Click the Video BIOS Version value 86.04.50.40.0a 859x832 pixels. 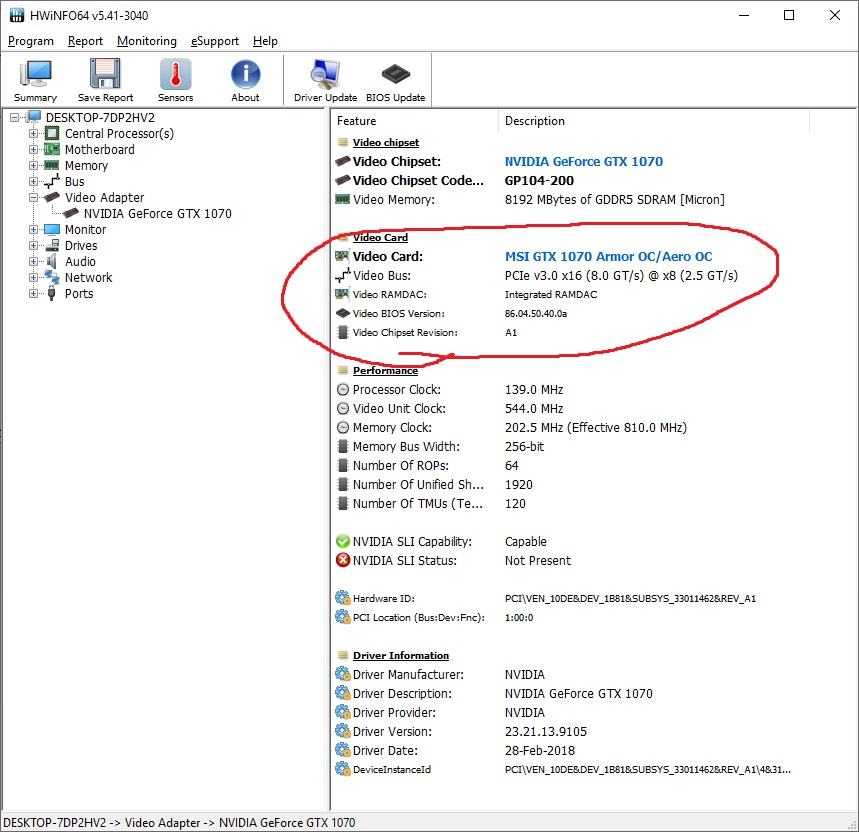536,313
